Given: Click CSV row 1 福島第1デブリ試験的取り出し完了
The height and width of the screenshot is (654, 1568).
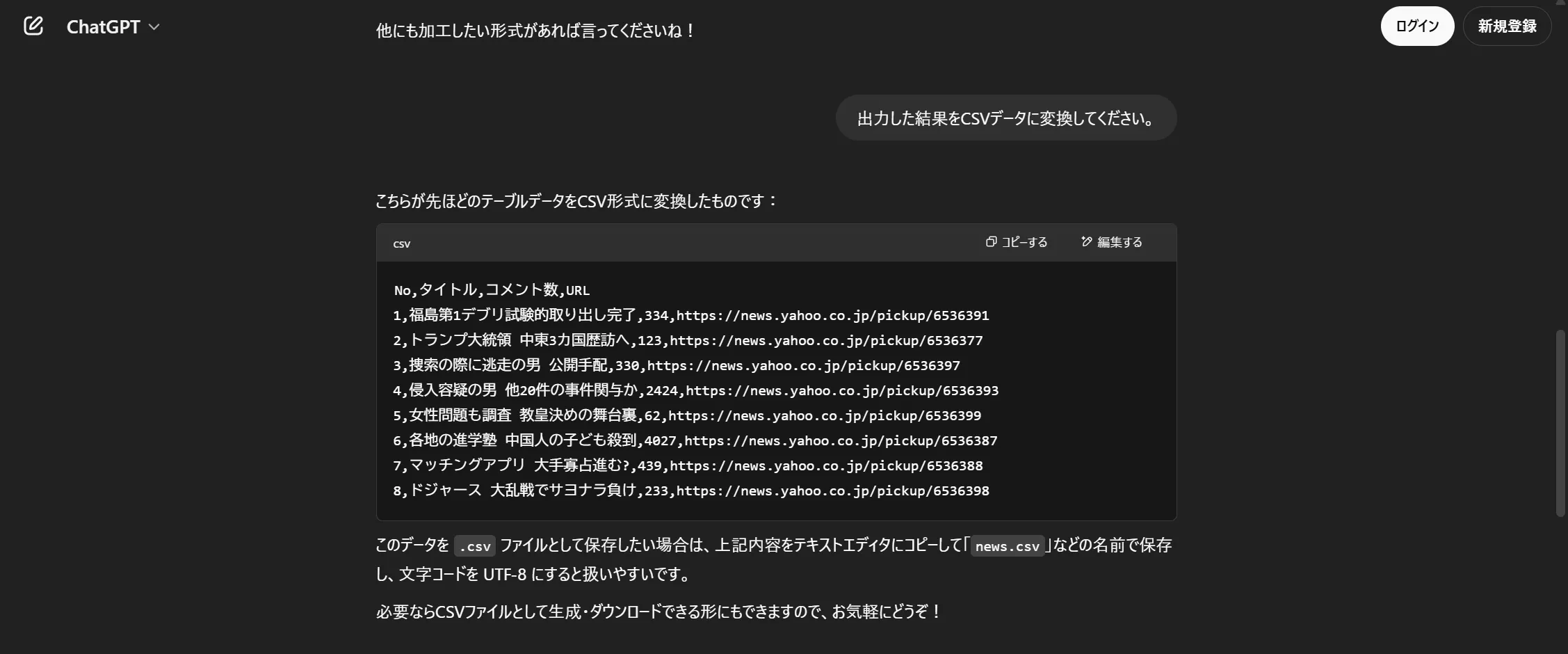Looking at the screenshot, I should click(x=691, y=315).
